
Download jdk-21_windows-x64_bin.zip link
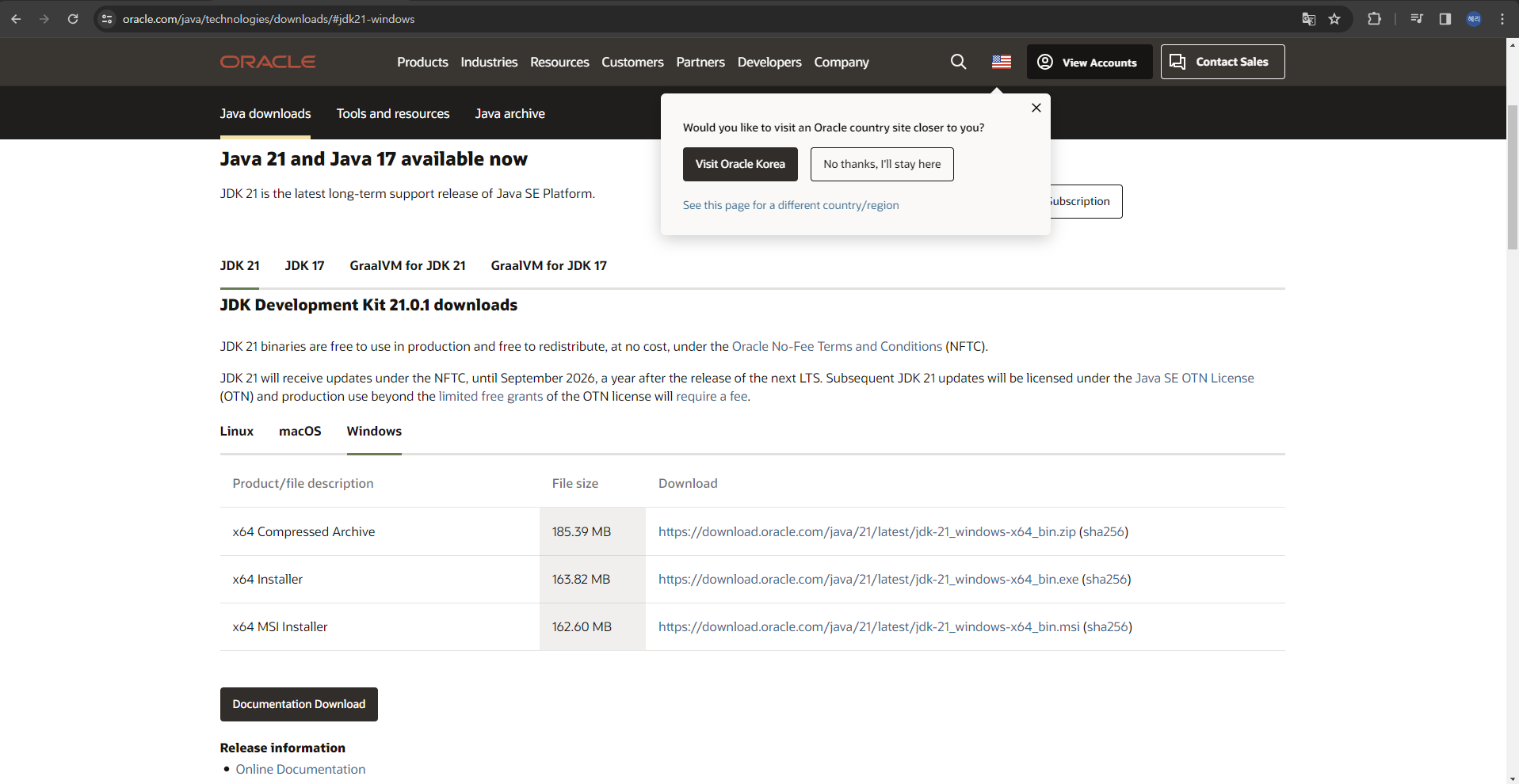(867, 531)
